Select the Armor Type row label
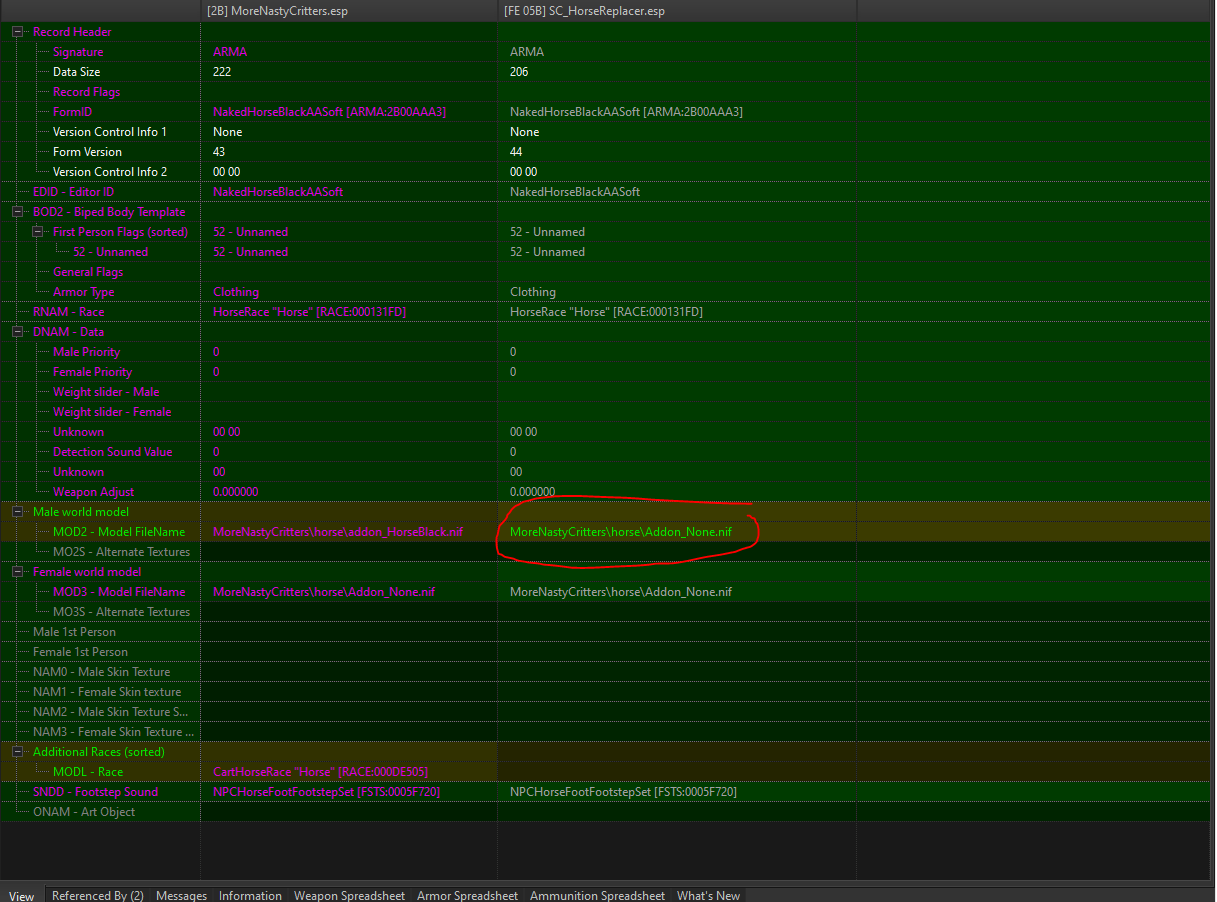Screen dimensions: 1217x902 click(84, 292)
